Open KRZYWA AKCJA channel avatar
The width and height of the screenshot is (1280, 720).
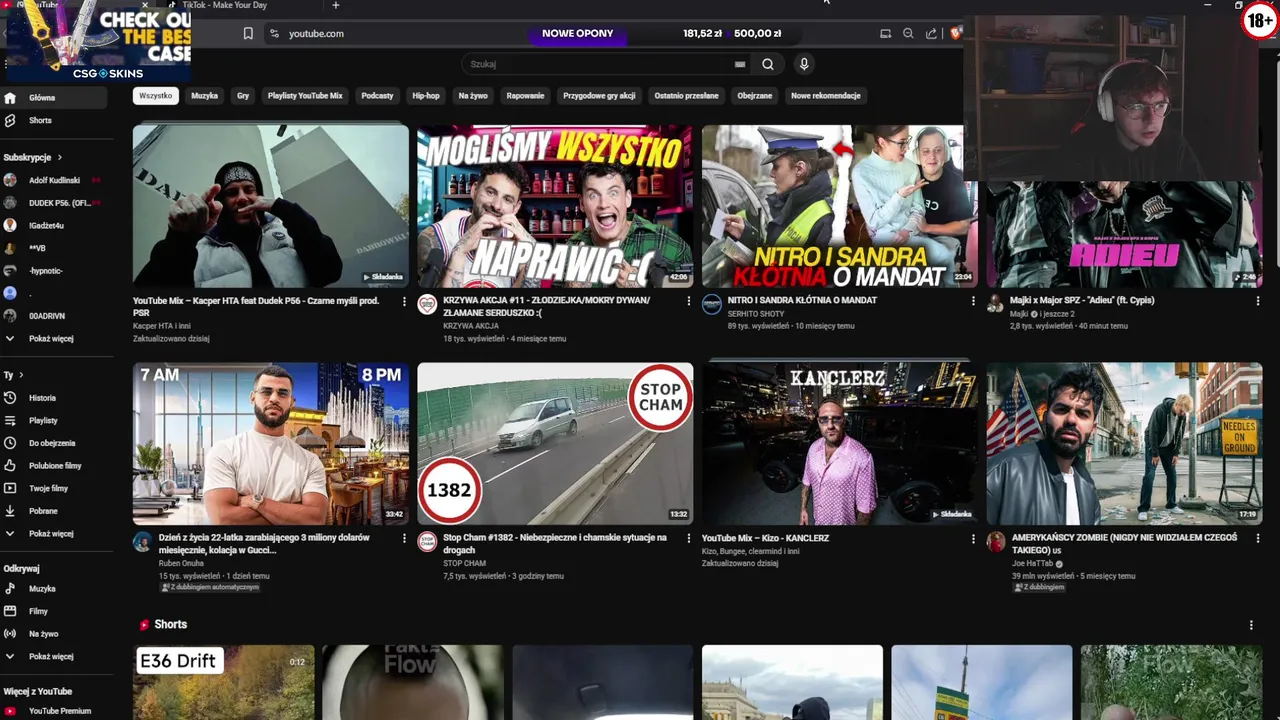click(427, 305)
